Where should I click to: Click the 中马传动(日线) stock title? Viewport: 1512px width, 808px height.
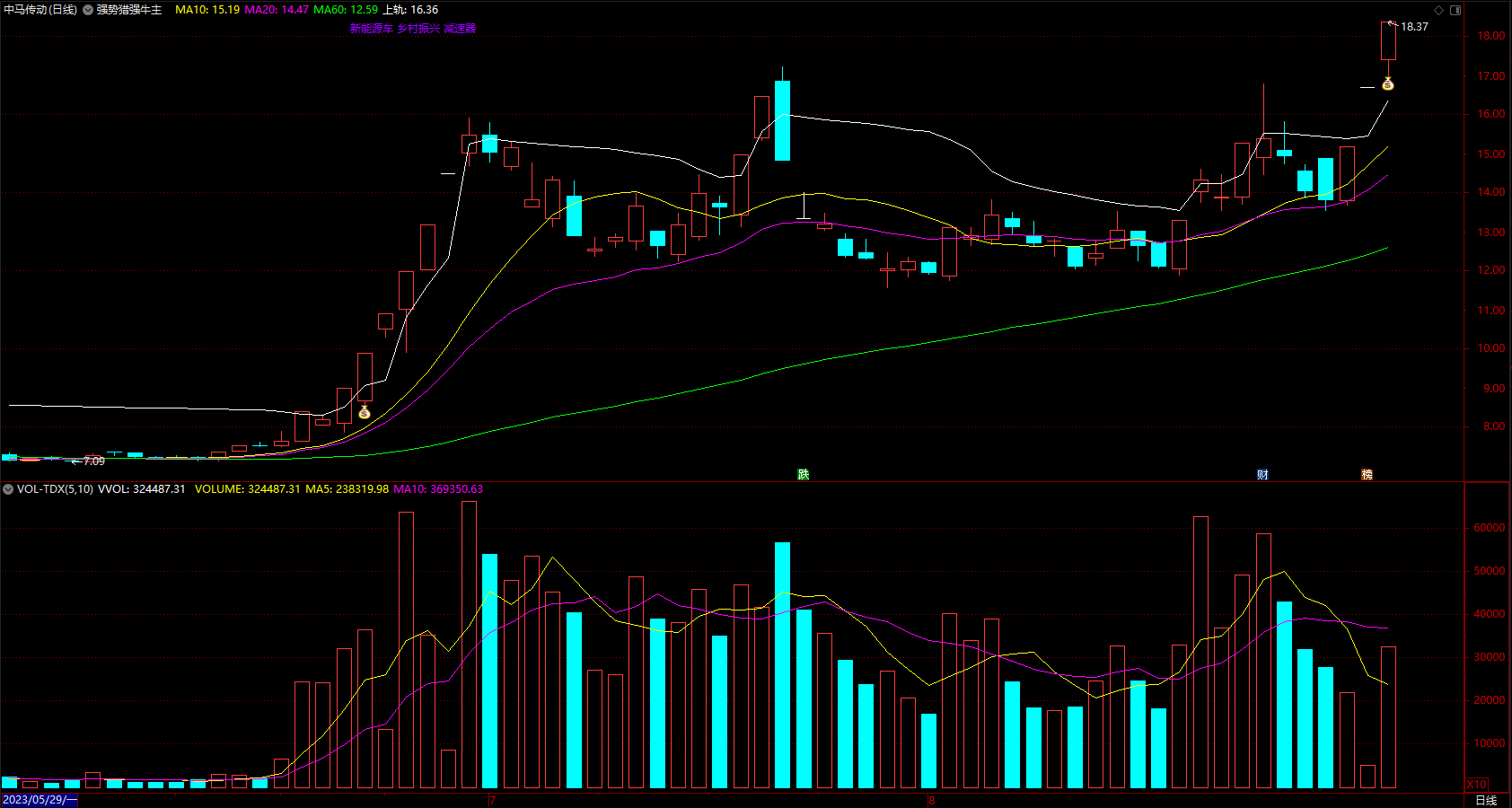point(40,10)
